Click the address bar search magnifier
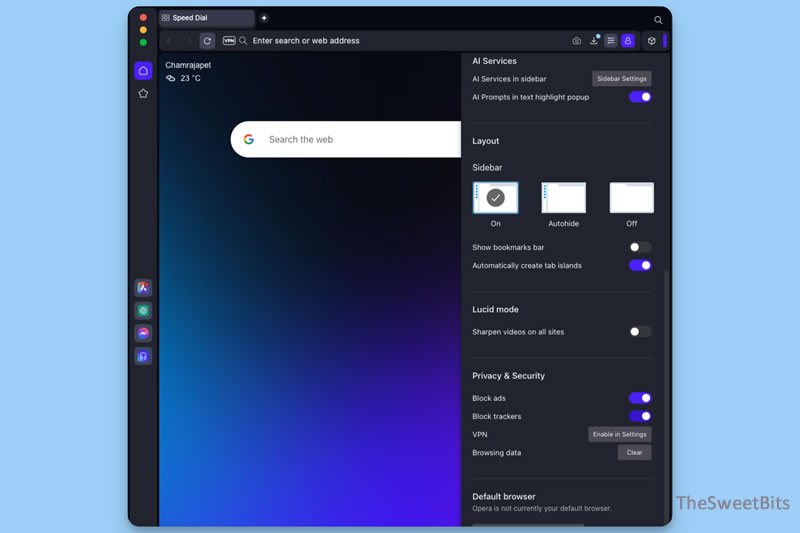The width and height of the screenshot is (800, 533). click(x=243, y=41)
